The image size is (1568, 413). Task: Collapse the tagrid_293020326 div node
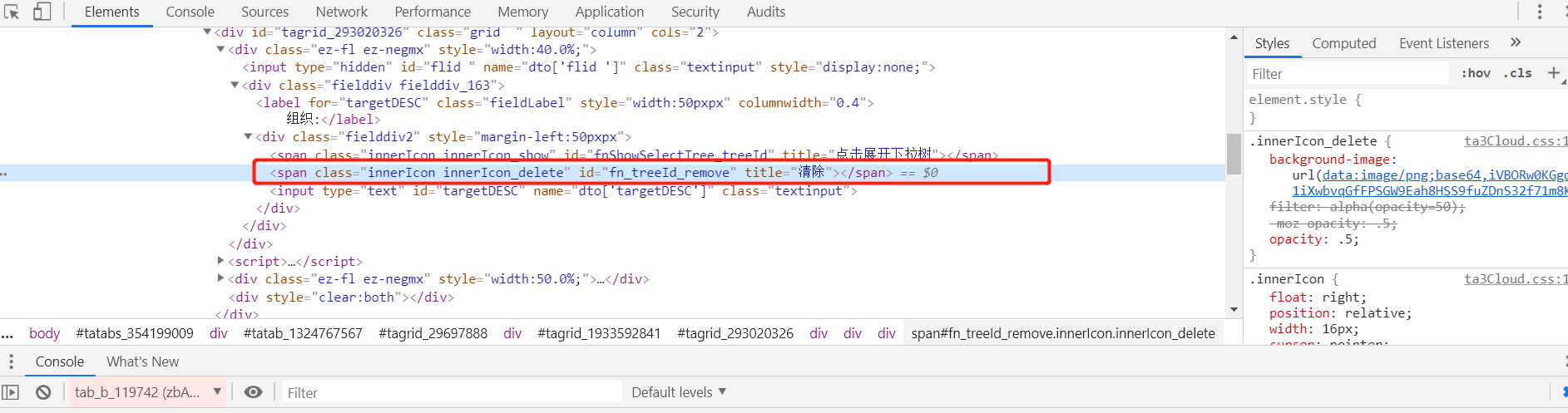click(207, 32)
